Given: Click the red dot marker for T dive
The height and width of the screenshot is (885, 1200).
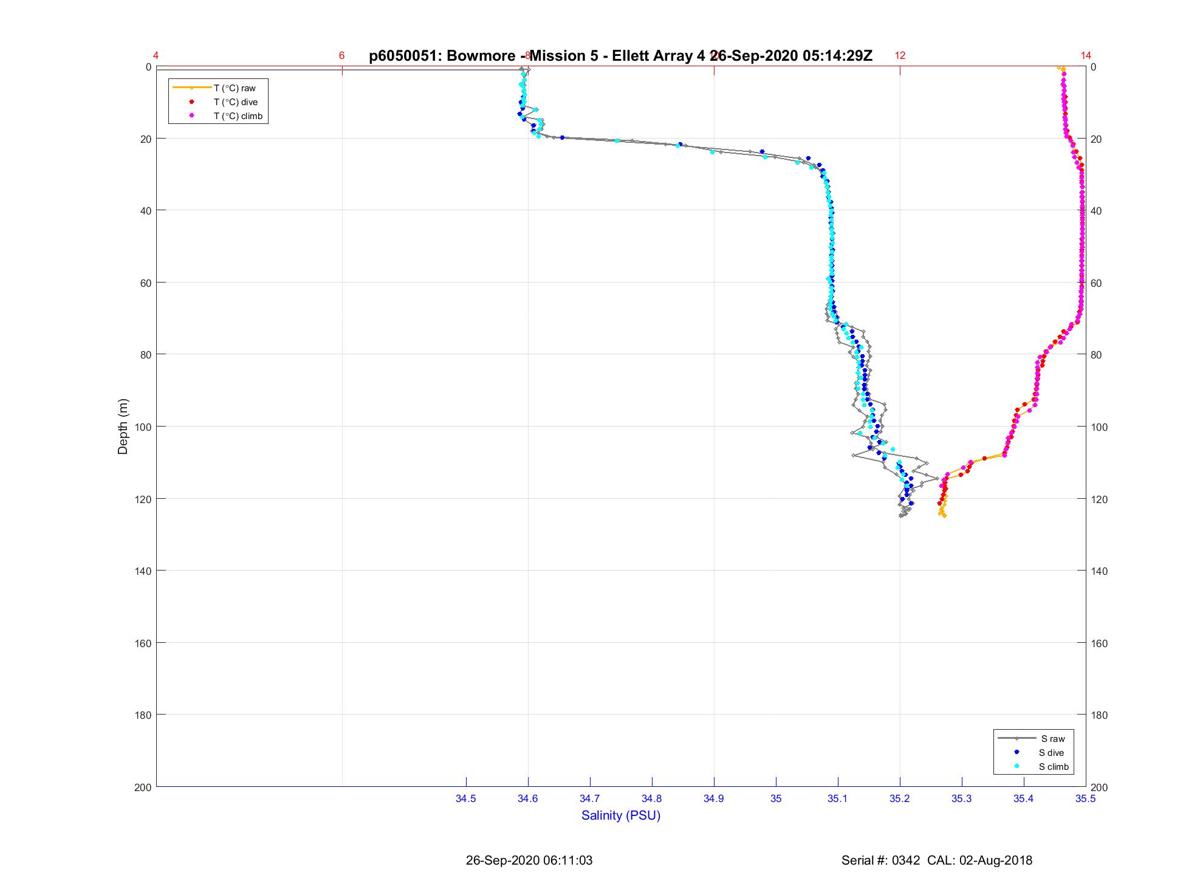Looking at the screenshot, I should click(191, 102).
